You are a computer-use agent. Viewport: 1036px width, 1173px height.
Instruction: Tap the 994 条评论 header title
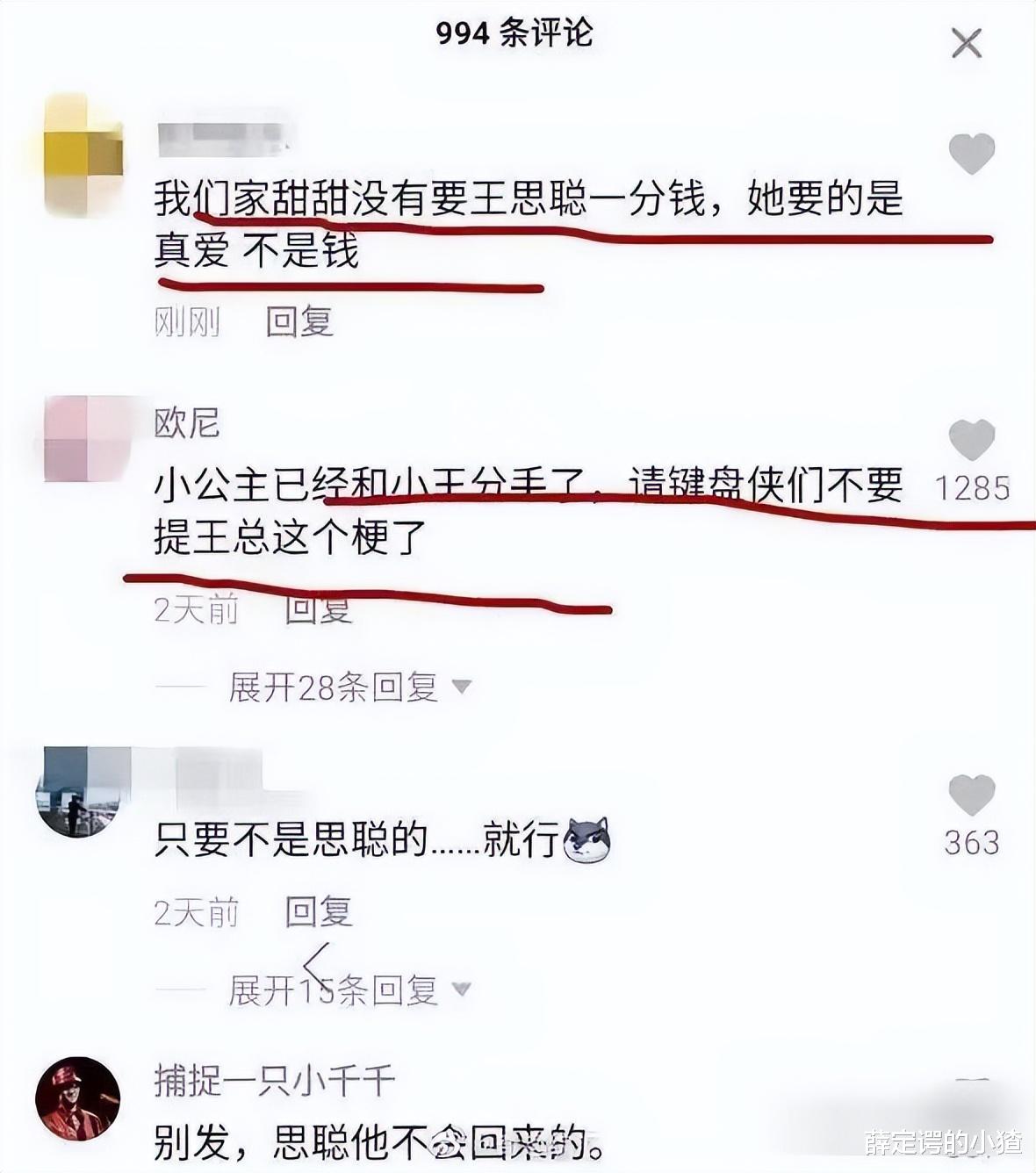pyautogui.click(x=514, y=33)
